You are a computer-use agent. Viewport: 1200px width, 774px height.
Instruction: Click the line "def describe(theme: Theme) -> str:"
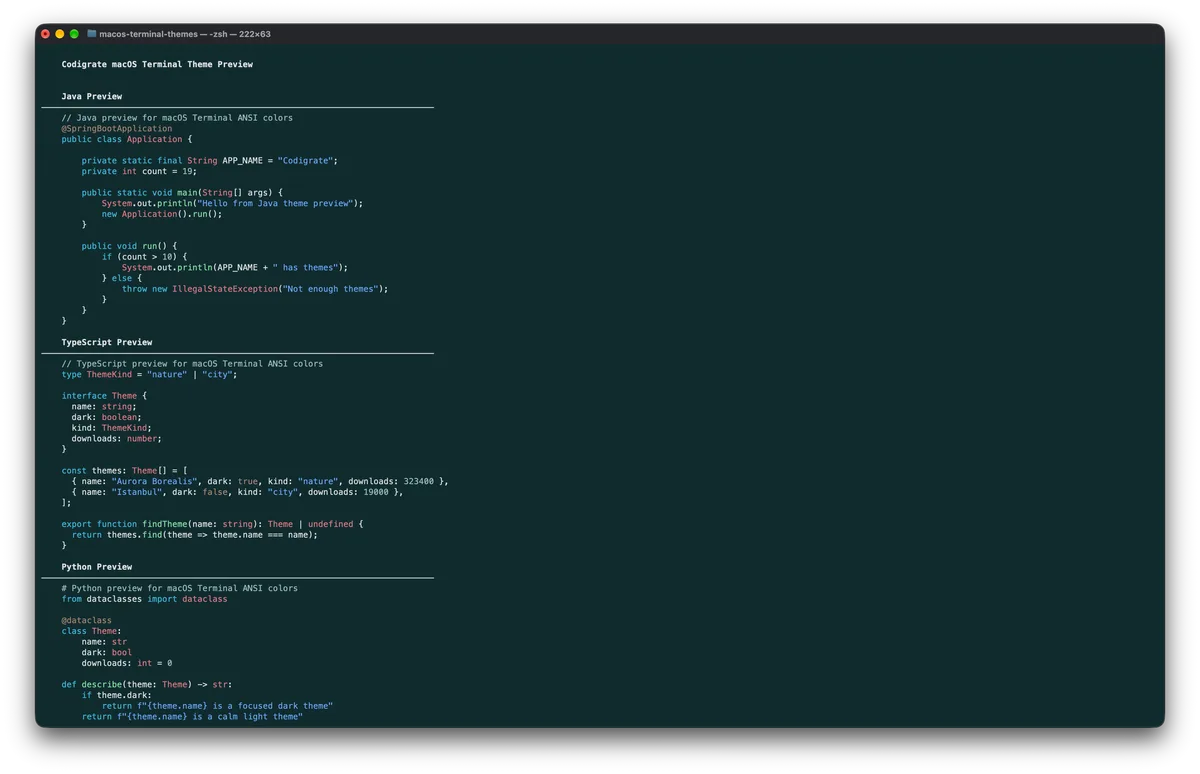[147, 685]
